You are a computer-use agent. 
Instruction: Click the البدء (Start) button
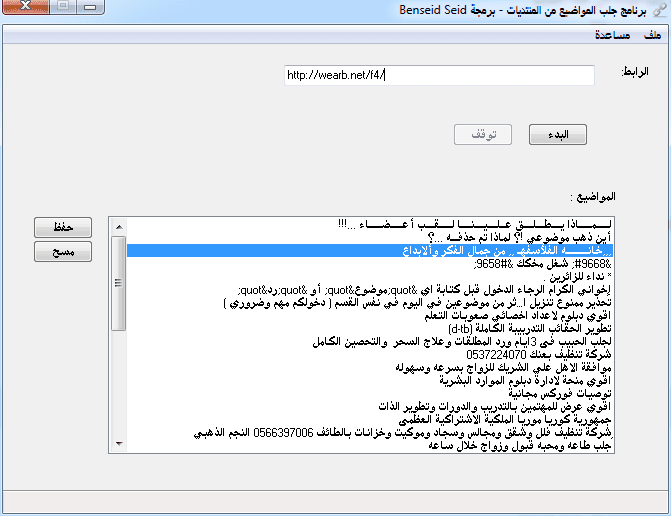[x=558, y=135]
